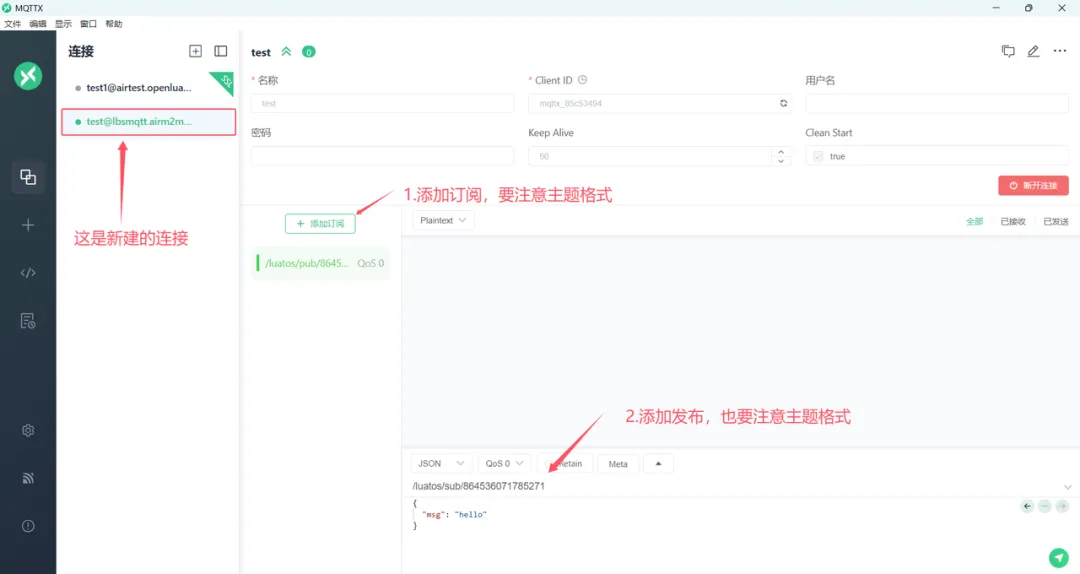Click the plus new connection sidebar icon
The image size is (1080, 574).
pyautogui.click(x=28, y=225)
